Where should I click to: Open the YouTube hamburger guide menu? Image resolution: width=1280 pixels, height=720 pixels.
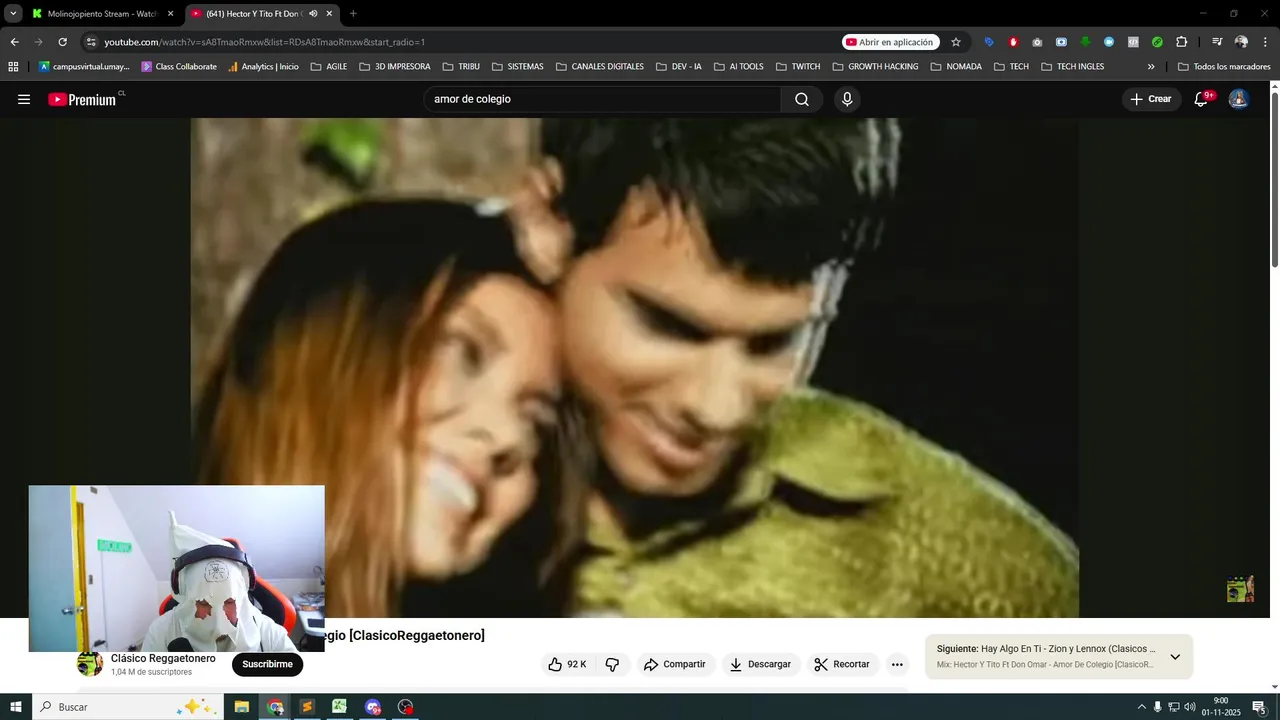(24, 99)
